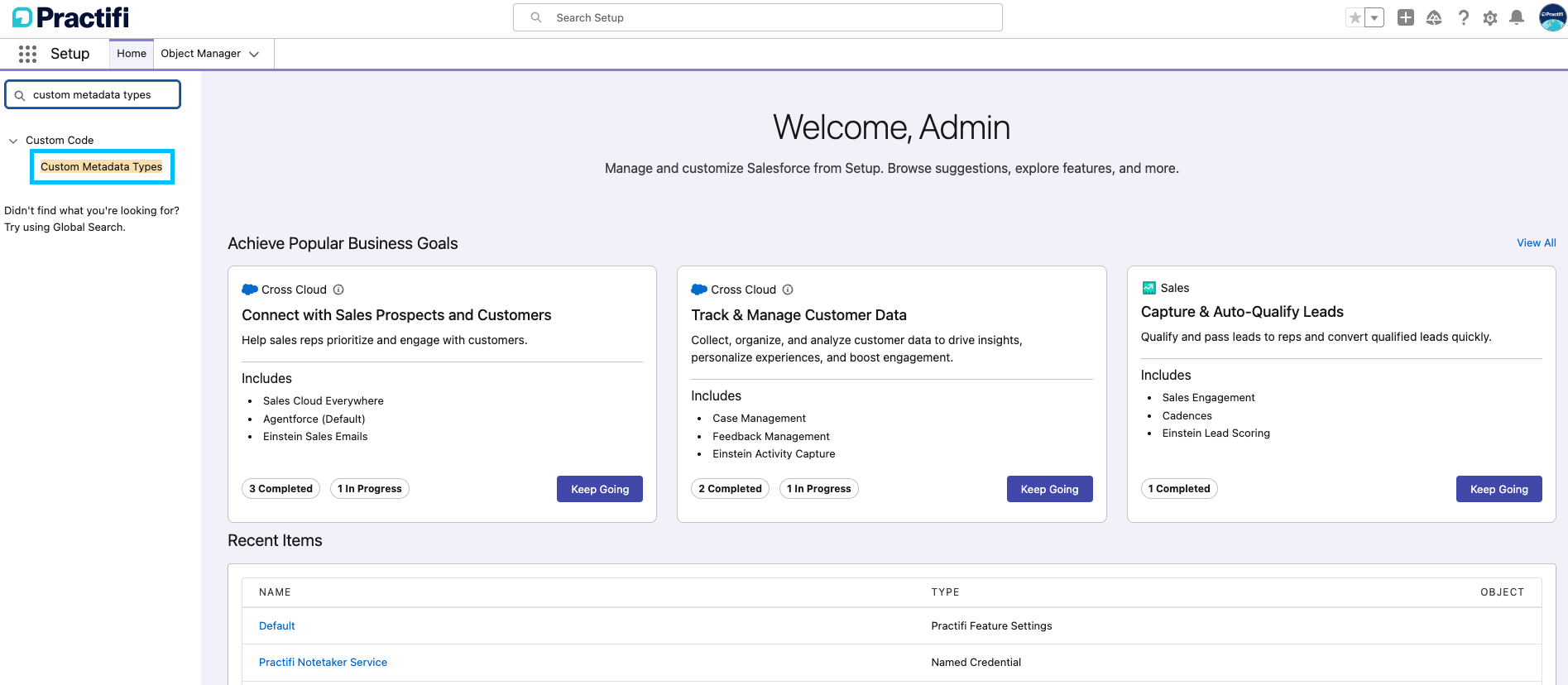Open the Guidance Center cloud icon
1568x685 pixels.
pos(1434,17)
